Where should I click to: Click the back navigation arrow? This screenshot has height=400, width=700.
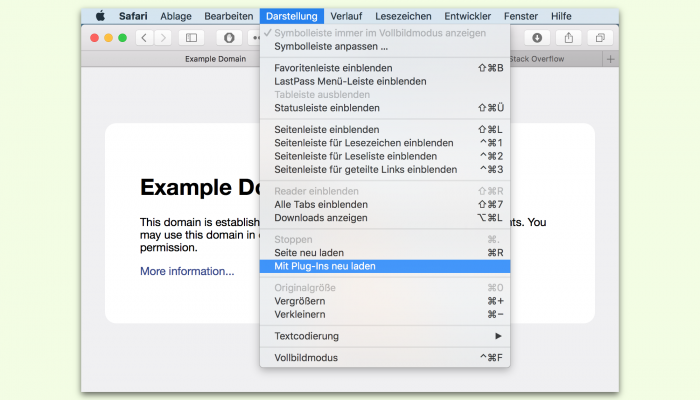[144, 38]
